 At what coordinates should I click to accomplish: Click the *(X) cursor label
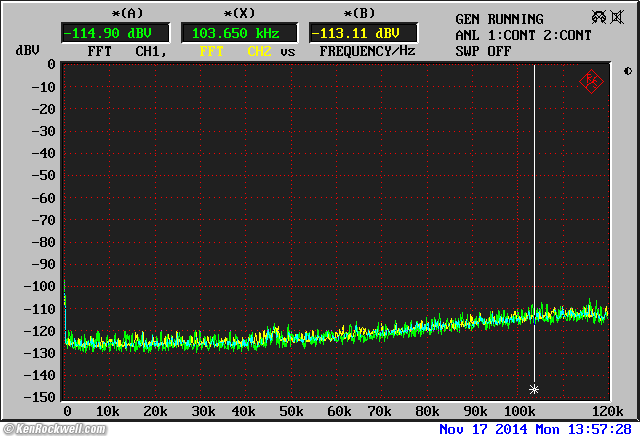[238, 13]
